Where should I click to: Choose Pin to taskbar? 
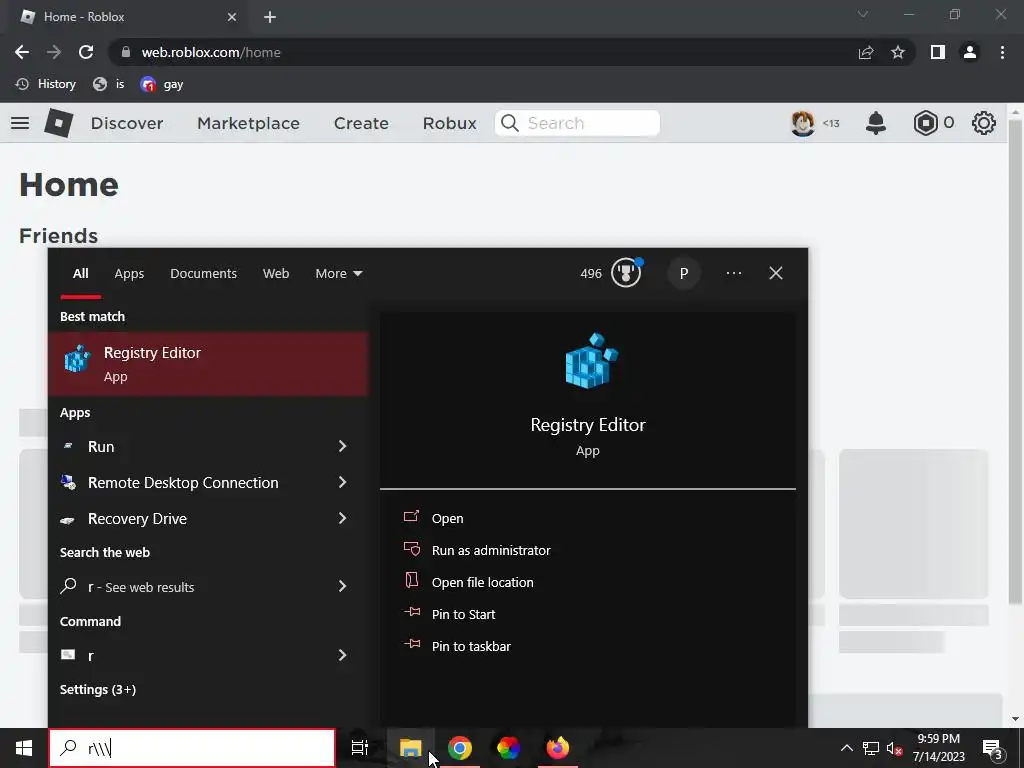[x=471, y=647]
